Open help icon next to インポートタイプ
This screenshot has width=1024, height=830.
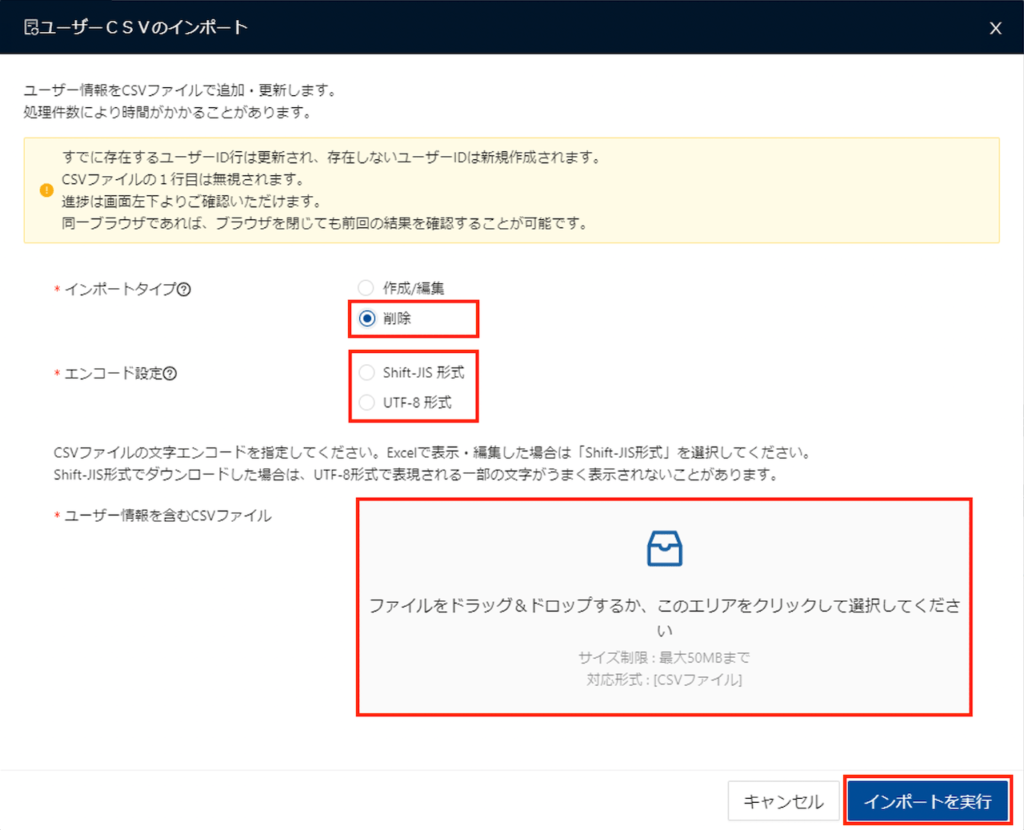[184, 289]
